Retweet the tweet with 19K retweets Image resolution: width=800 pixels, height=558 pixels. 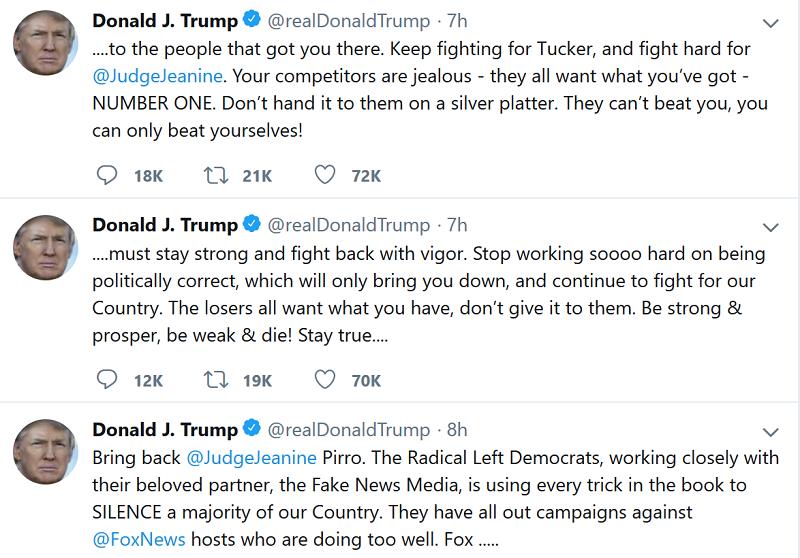pyautogui.click(x=214, y=379)
